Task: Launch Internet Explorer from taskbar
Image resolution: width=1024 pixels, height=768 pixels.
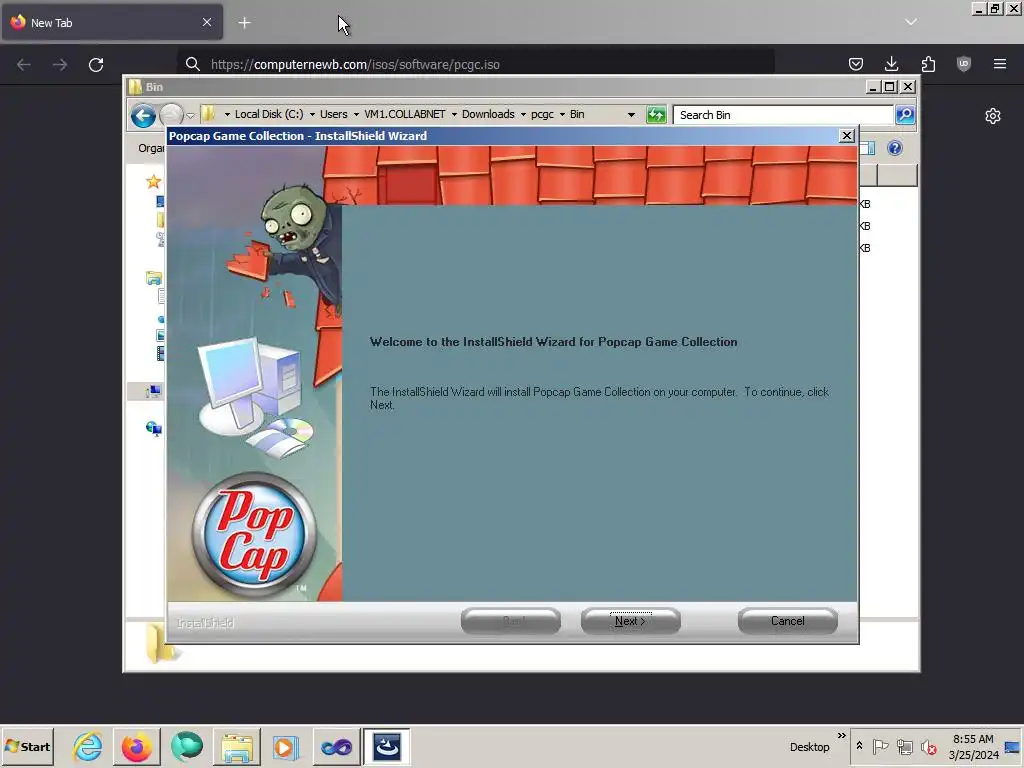Action: (88, 746)
